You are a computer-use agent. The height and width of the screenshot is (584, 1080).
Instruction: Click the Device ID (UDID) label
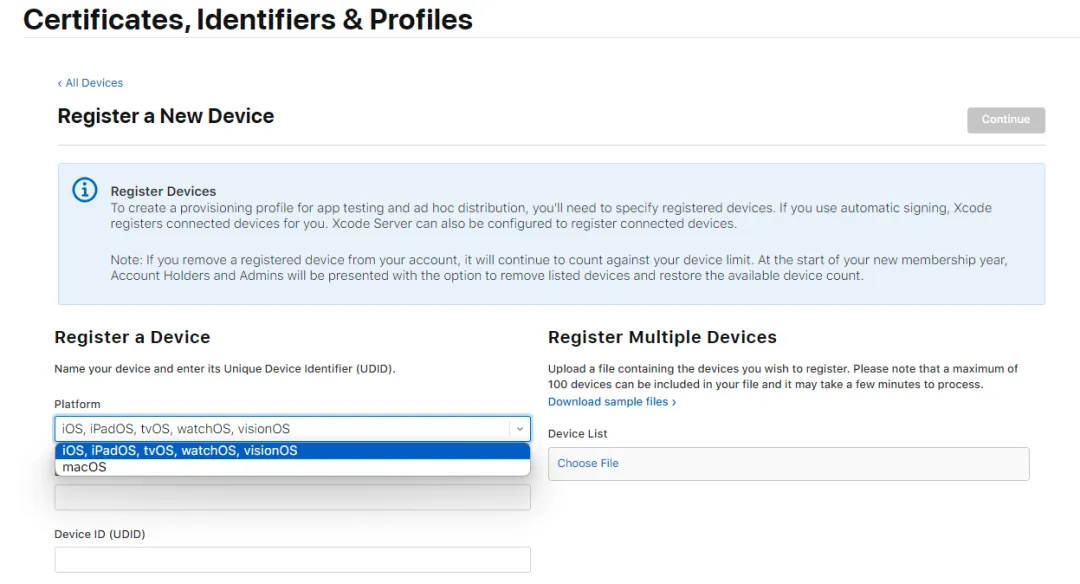coord(99,534)
